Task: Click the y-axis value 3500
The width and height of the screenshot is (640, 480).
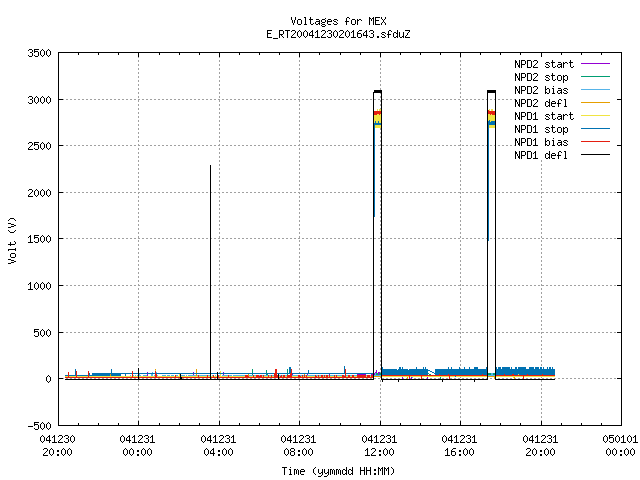Action: 40,53
